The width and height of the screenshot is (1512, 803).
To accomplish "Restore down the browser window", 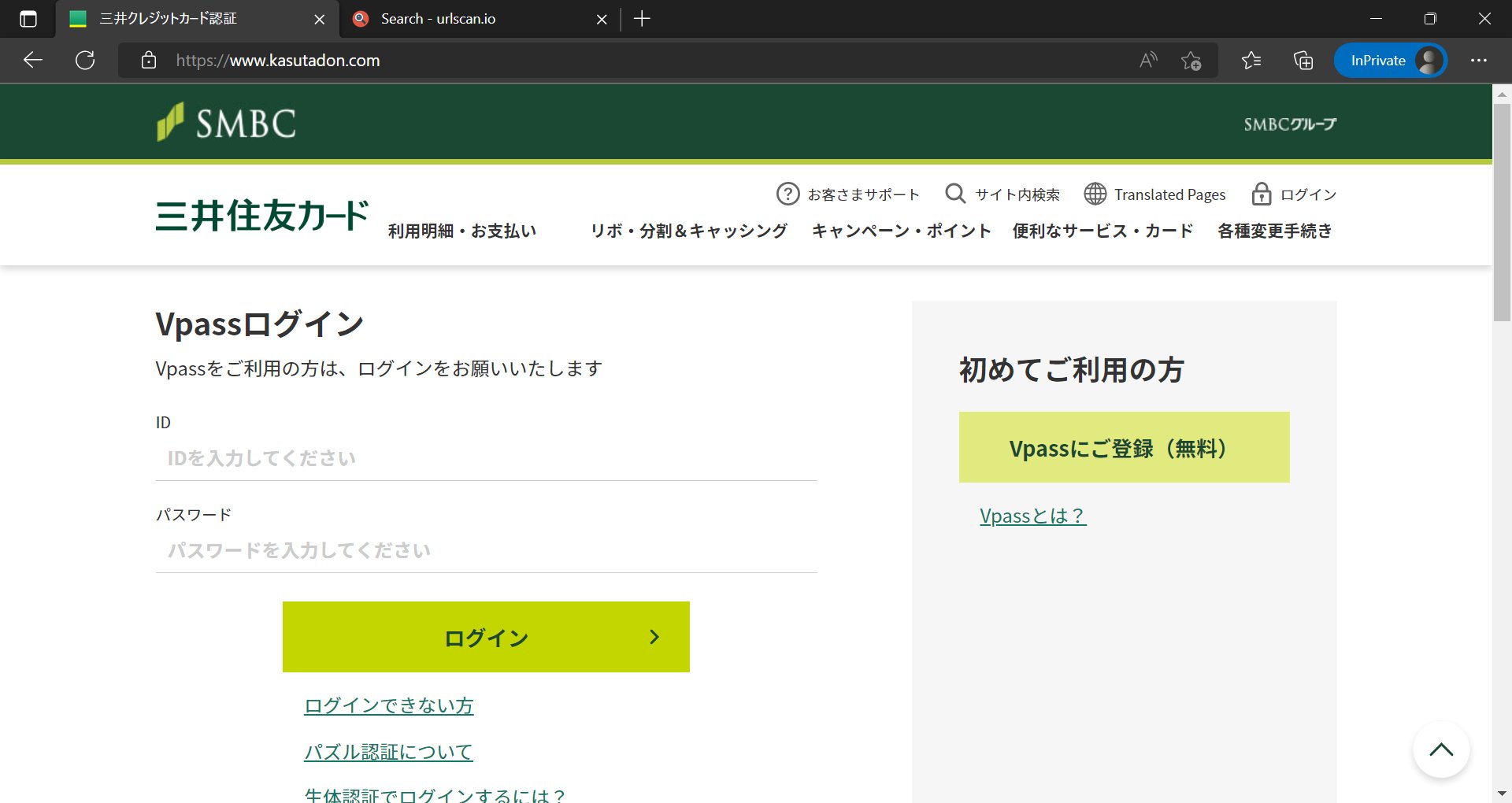I will 1430,19.
